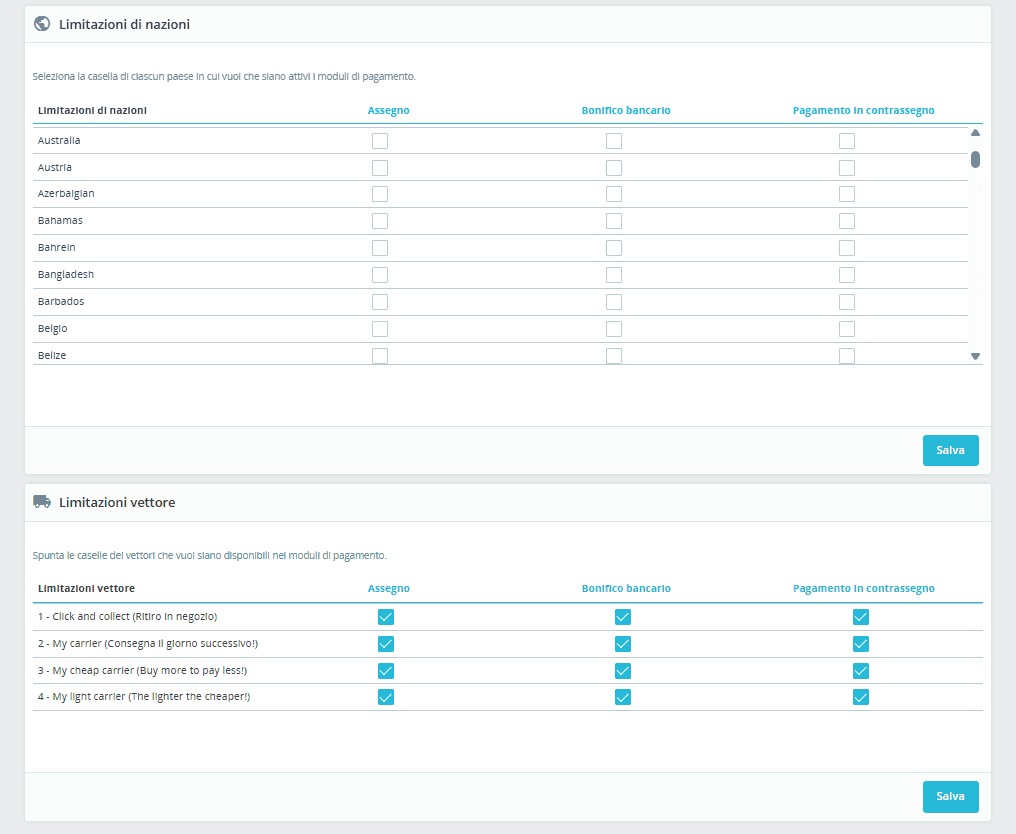Uncheck Bonifico bancario for My carrier
The image size is (1016, 834).
click(623, 644)
